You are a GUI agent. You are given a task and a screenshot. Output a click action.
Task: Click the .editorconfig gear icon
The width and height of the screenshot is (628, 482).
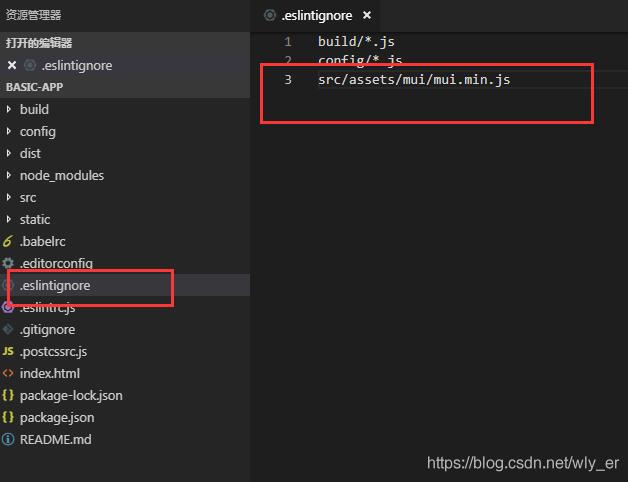point(8,263)
